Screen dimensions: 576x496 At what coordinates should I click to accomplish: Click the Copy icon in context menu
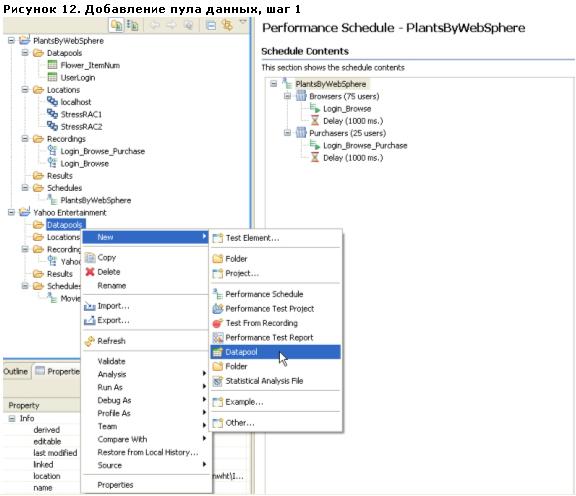[x=90, y=258]
